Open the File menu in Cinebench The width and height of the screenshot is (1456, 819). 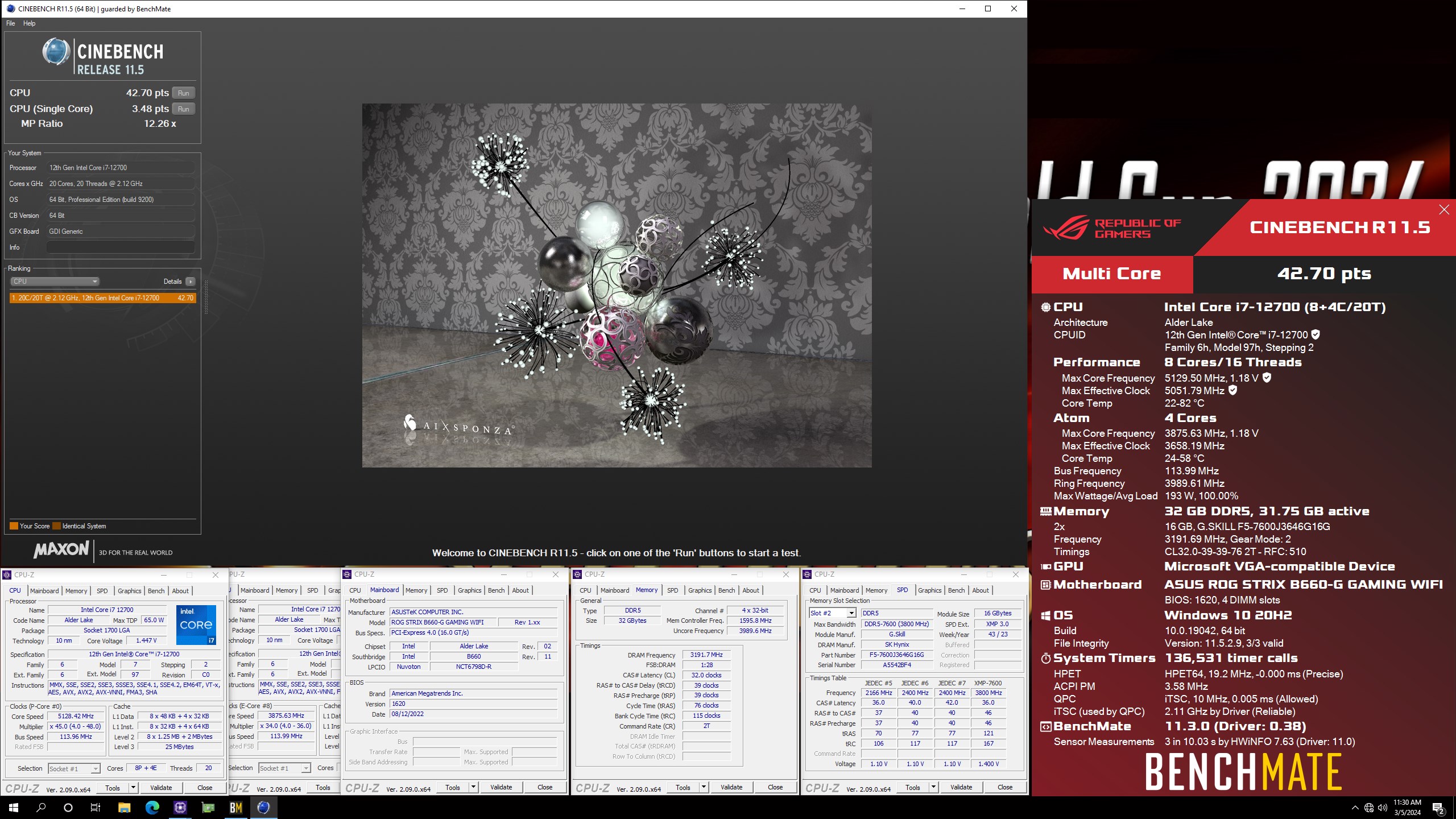tap(11, 23)
